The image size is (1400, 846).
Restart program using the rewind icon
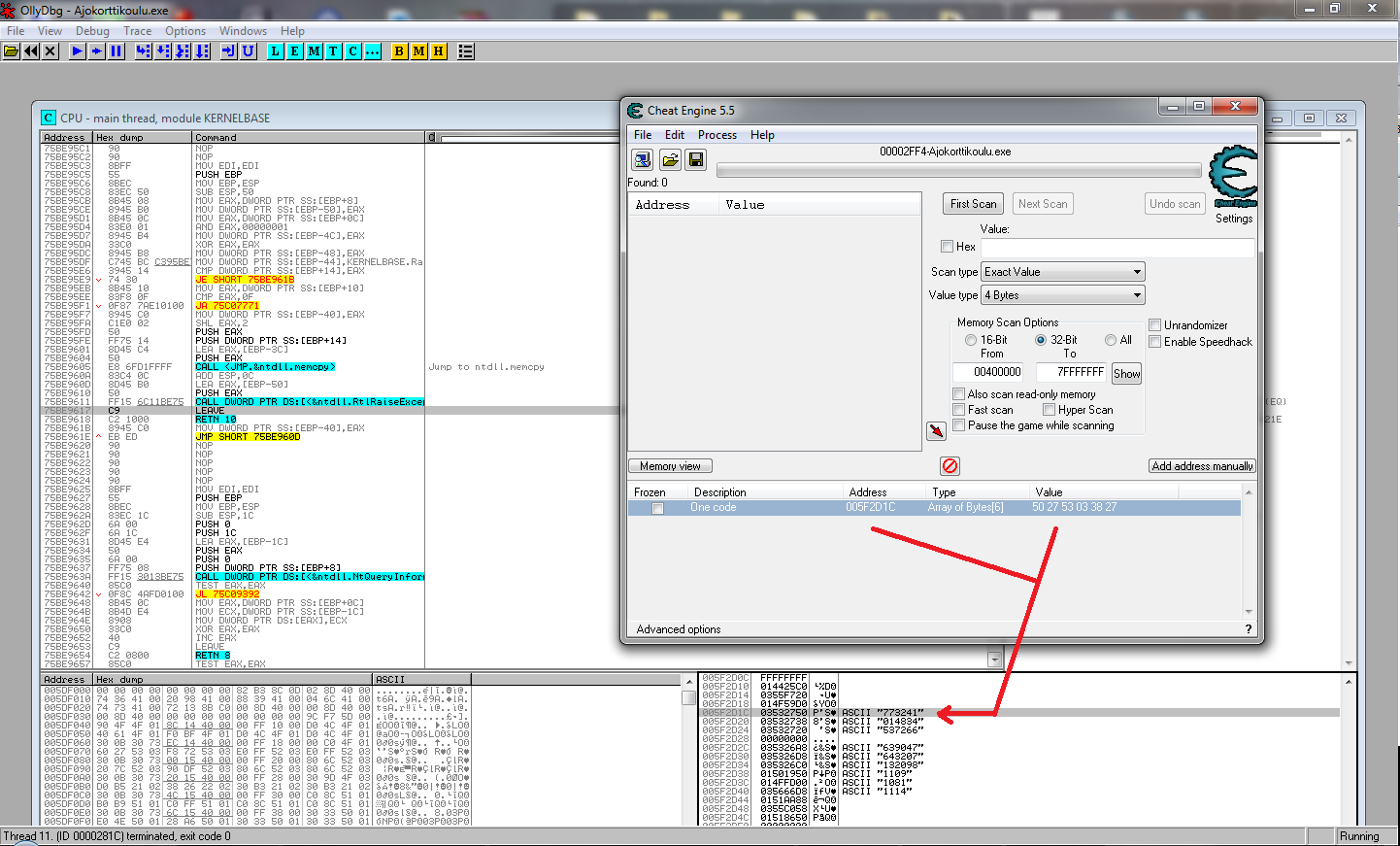(x=31, y=51)
